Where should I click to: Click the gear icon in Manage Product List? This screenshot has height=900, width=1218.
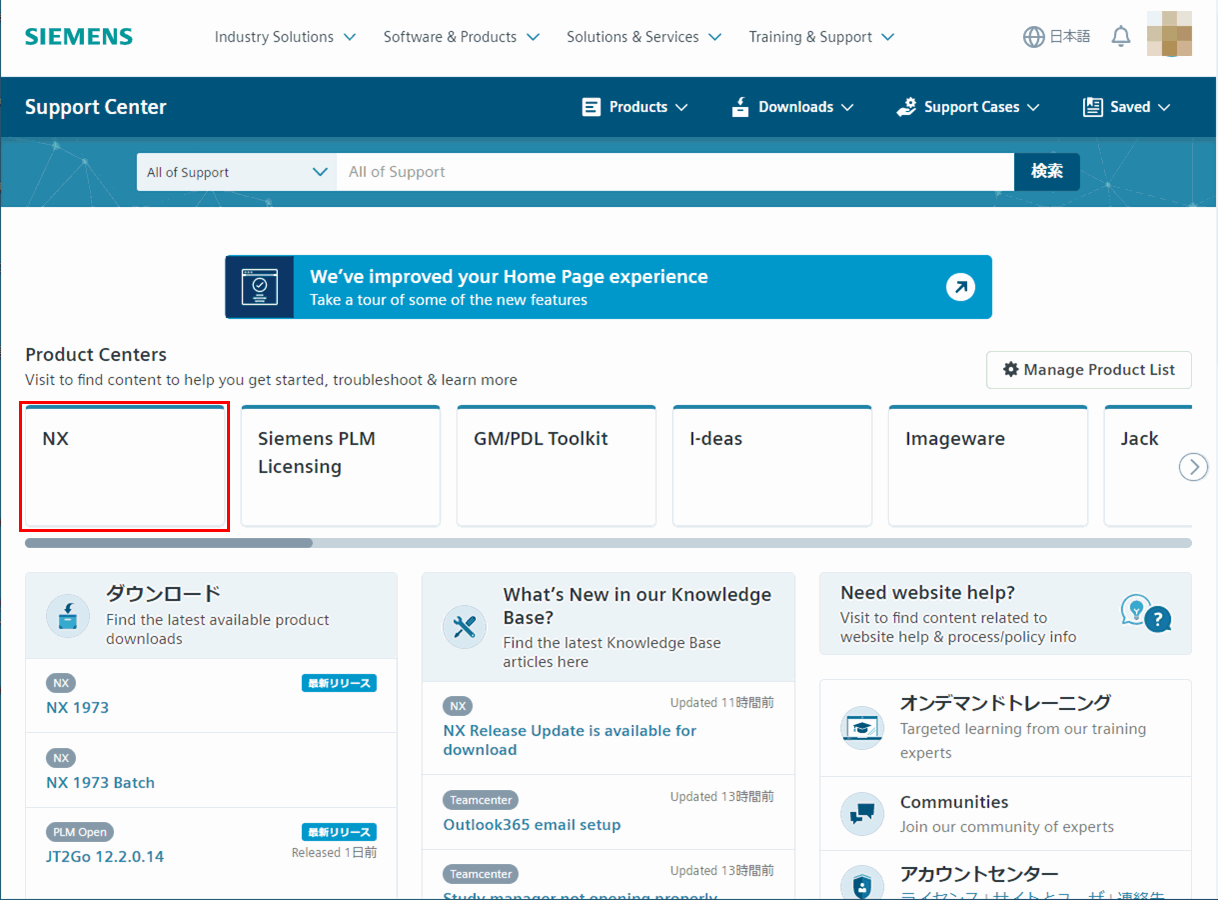click(1011, 370)
